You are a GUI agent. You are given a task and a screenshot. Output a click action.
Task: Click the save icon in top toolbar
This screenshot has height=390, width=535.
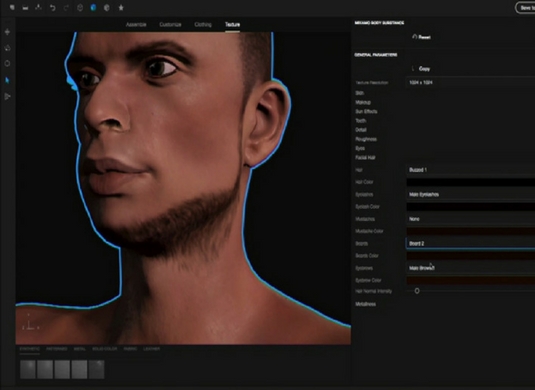(x=25, y=8)
